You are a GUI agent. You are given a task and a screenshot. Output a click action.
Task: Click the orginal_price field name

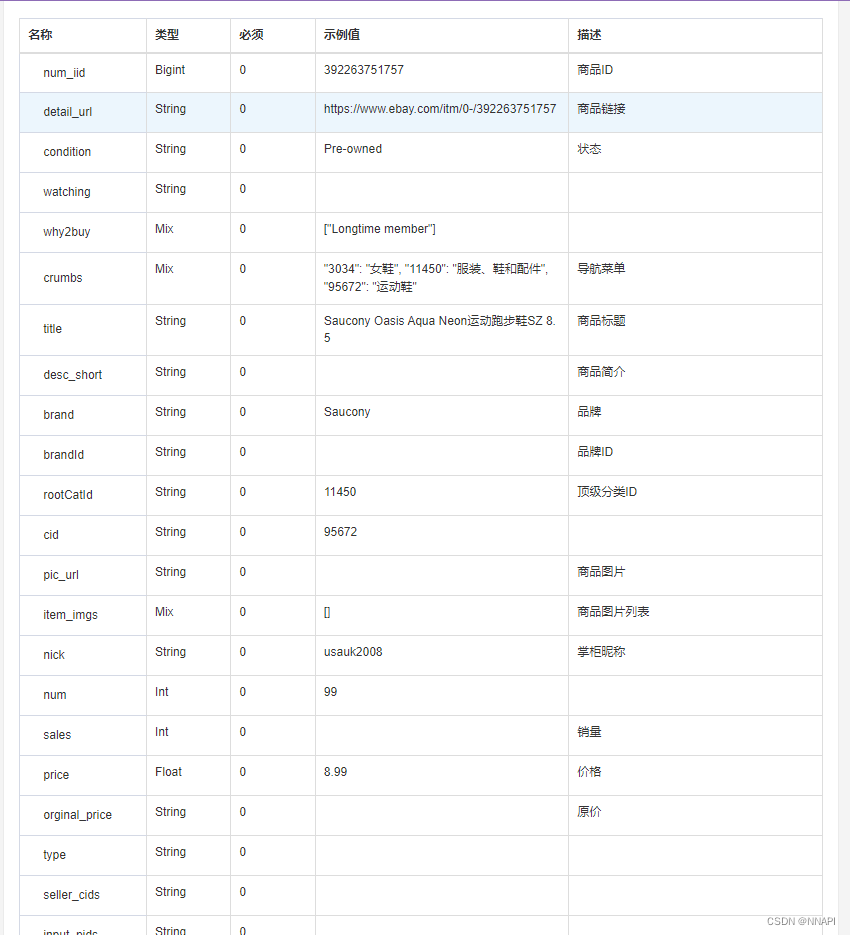pos(77,814)
